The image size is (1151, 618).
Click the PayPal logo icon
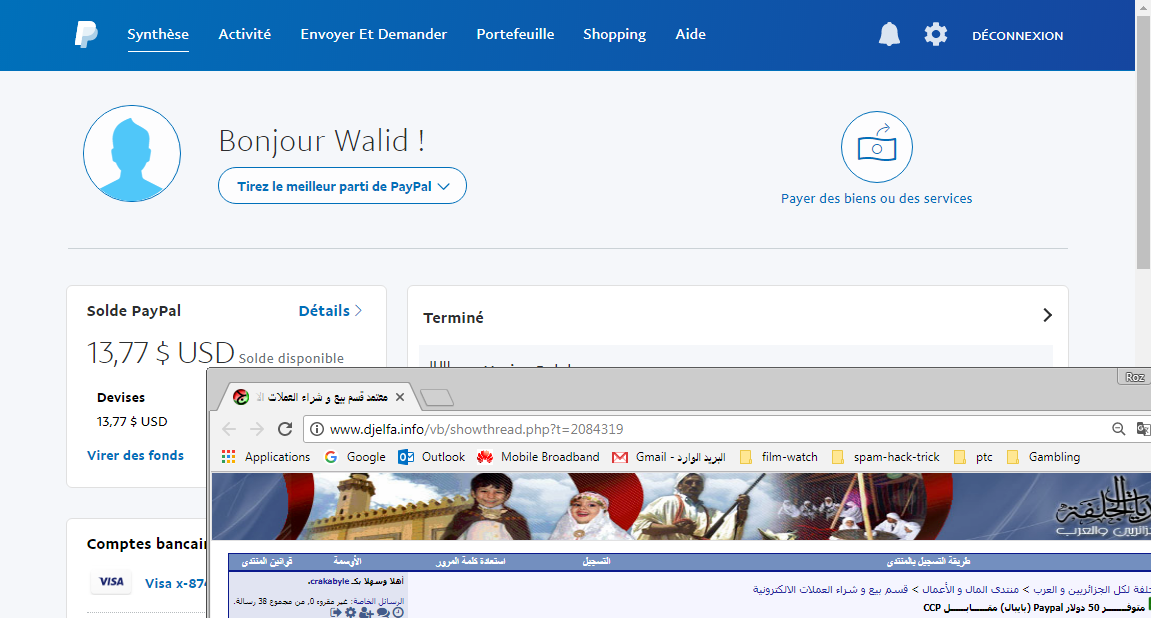click(x=86, y=34)
